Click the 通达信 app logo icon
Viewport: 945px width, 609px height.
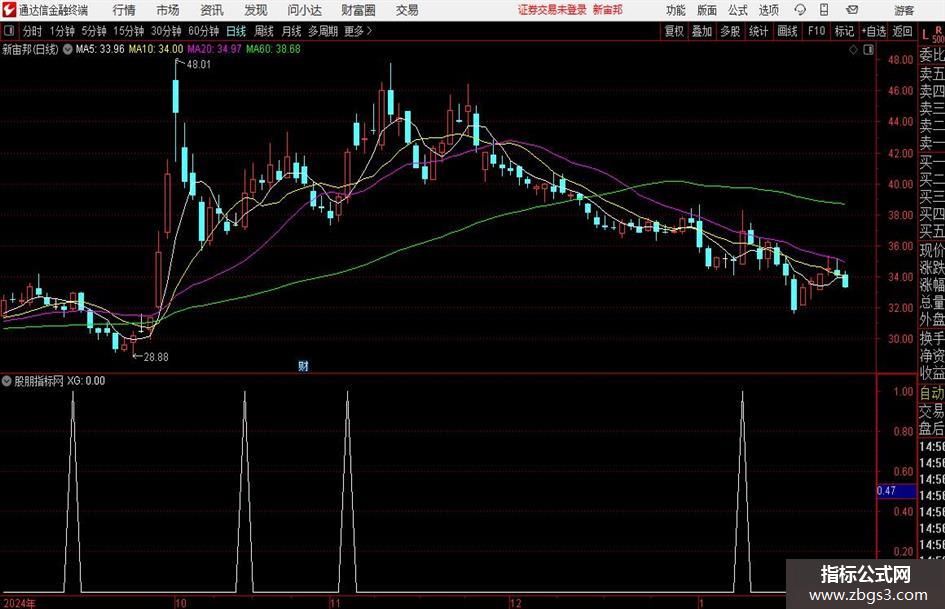[9, 10]
